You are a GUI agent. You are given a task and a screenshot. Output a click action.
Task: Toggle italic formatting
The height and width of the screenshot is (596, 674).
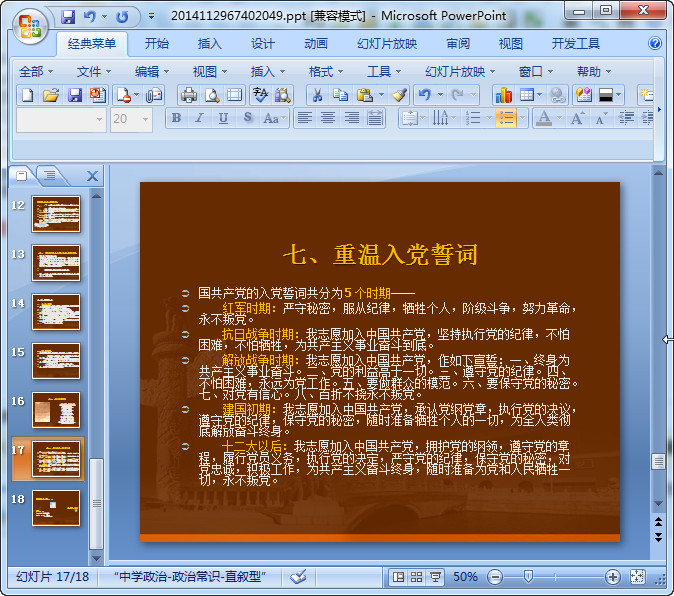[x=199, y=118]
